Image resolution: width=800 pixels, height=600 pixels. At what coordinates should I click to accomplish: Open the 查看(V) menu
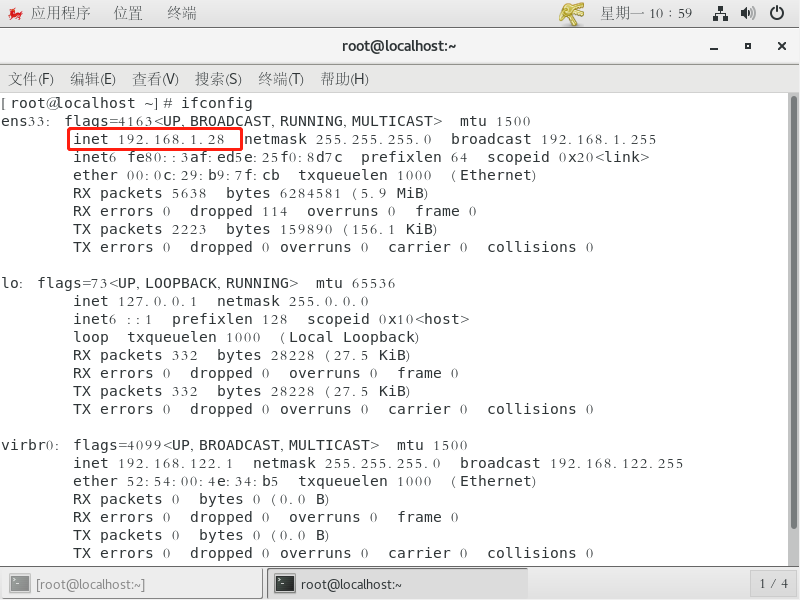(x=156, y=79)
